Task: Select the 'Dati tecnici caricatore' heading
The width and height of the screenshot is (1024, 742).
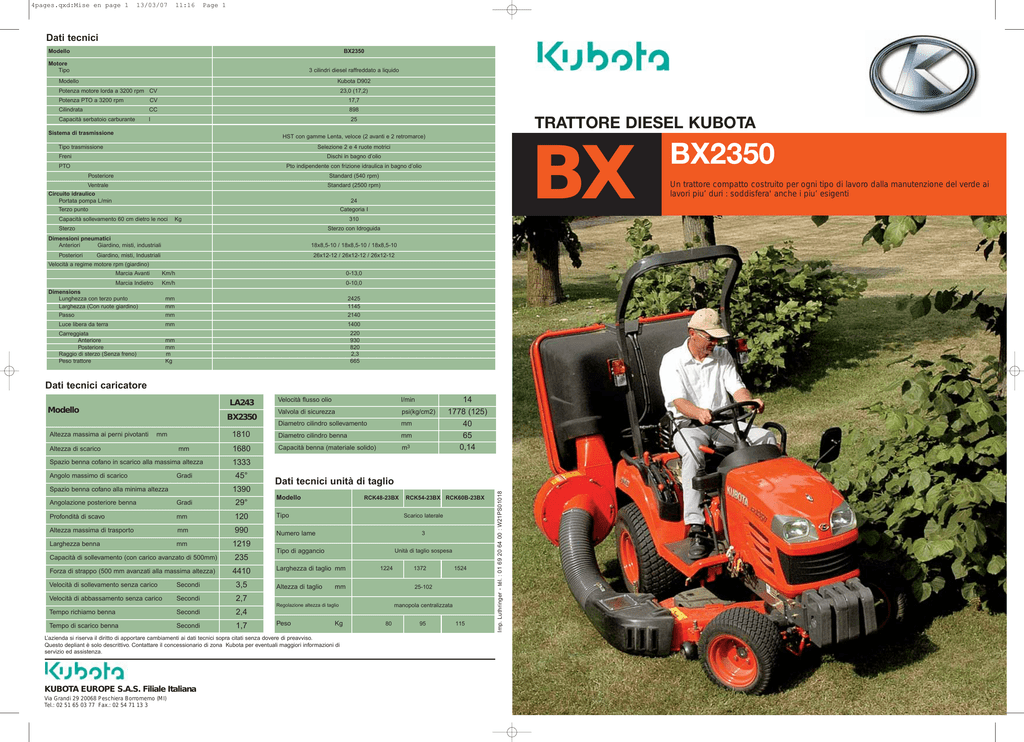Action: pyautogui.click(x=96, y=385)
